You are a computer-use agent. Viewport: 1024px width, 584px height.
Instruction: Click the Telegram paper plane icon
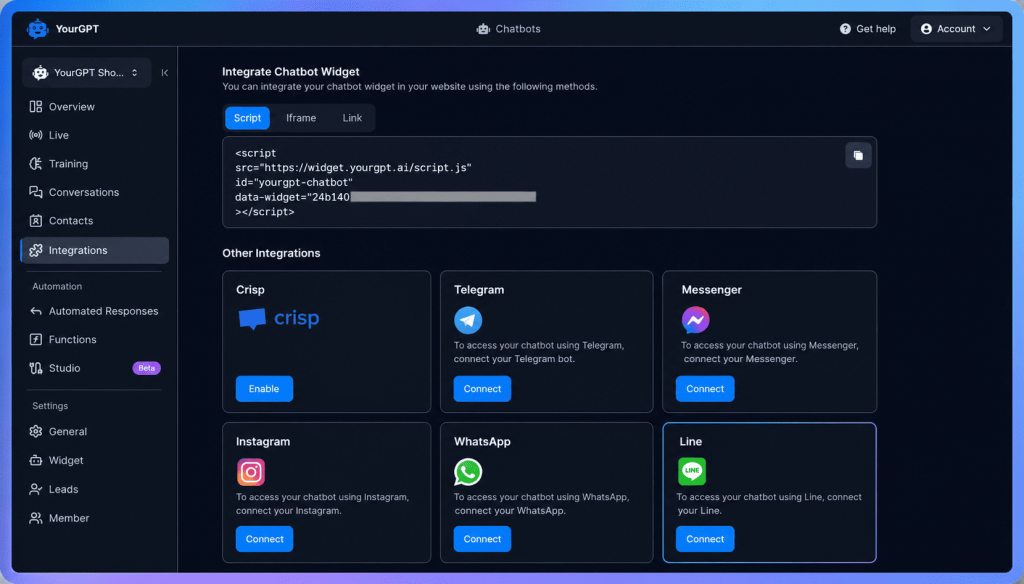468,320
